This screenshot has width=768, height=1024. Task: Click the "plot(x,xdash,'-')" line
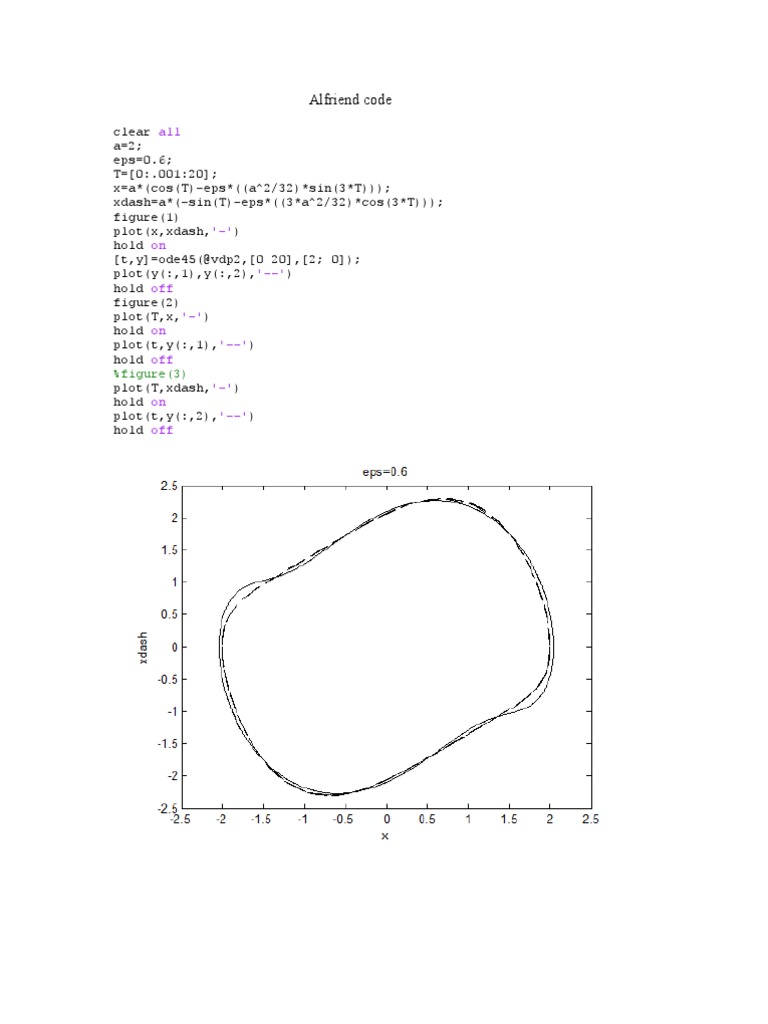click(176, 231)
